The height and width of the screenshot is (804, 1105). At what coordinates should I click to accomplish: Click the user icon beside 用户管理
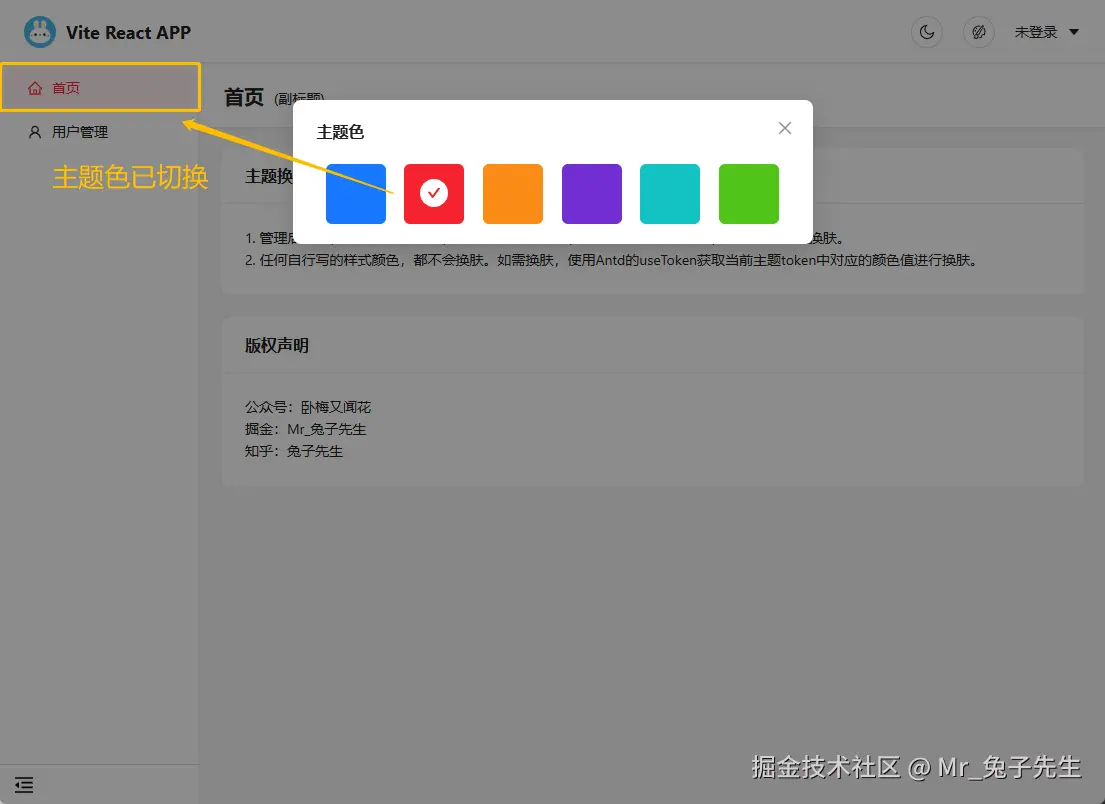[34, 131]
